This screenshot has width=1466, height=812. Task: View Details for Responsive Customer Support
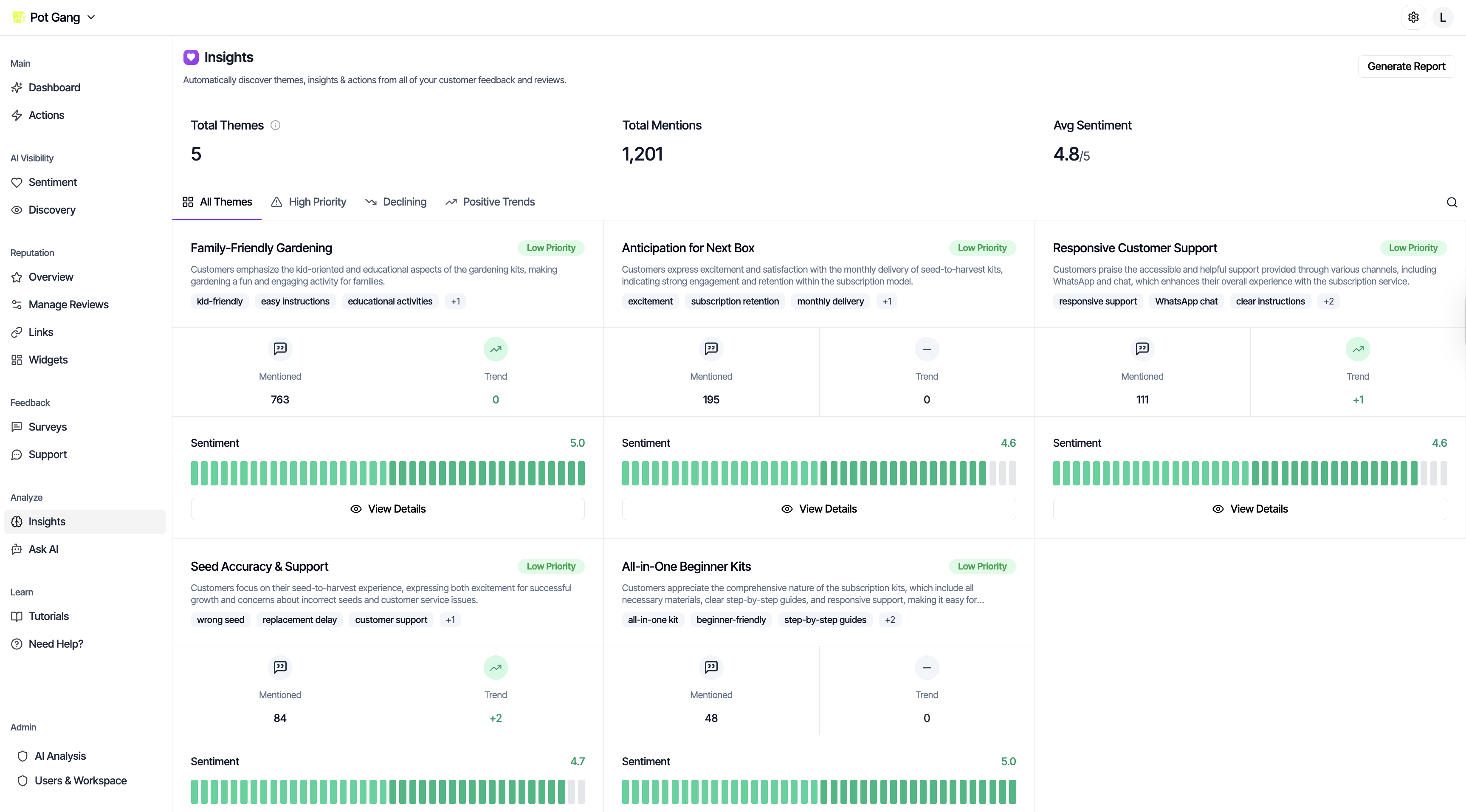click(x=1250, y=508)
